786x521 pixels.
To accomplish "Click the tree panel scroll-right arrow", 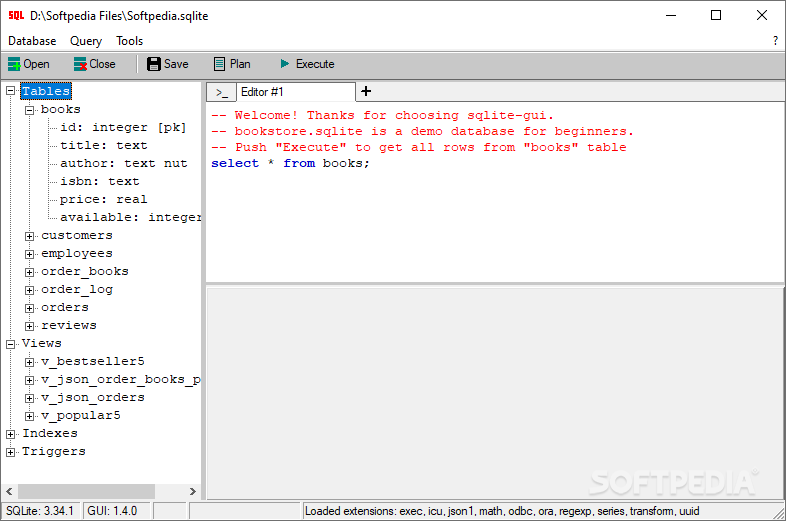I will pos(193,491).
